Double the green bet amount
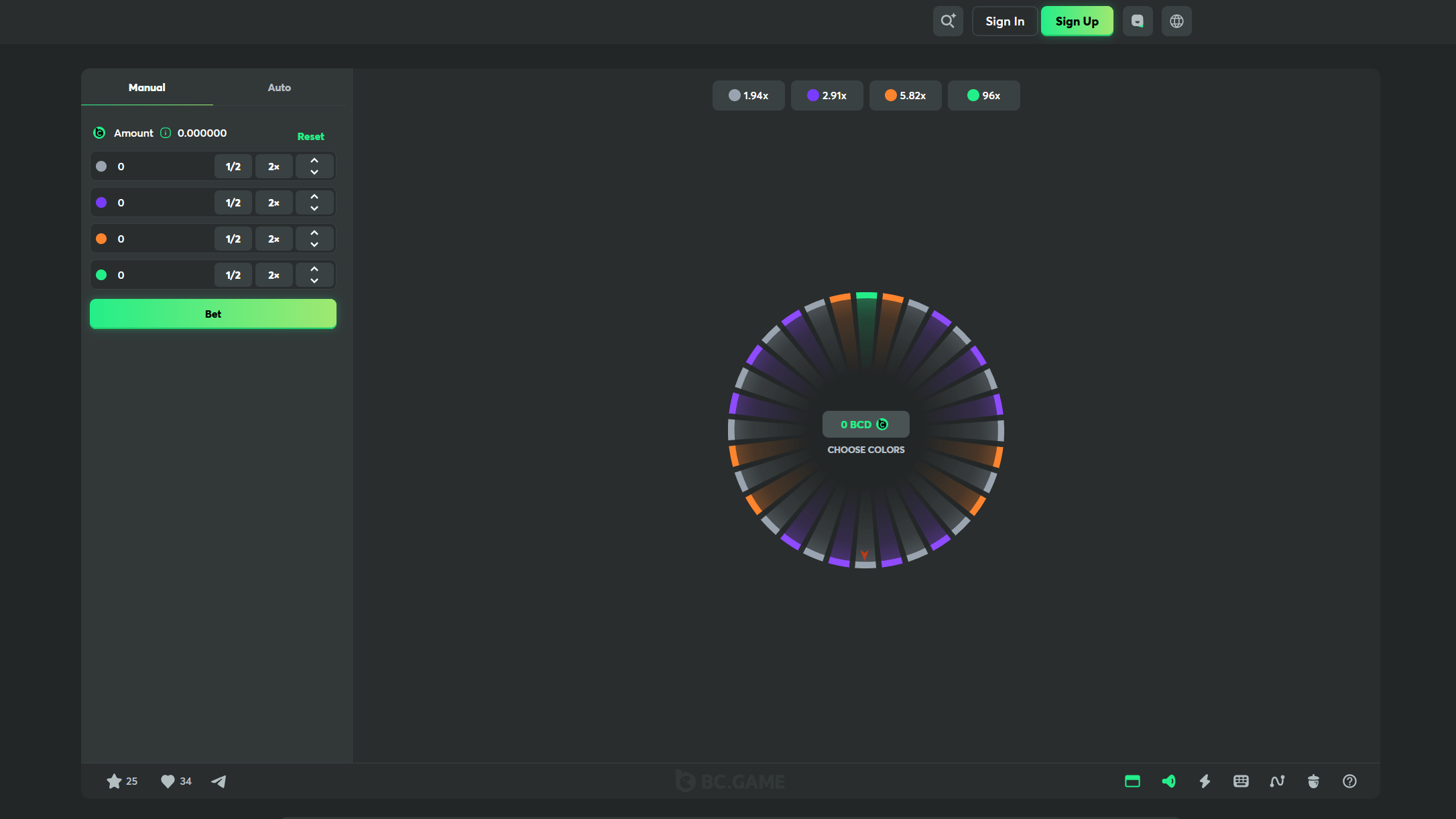1456x819 pixels. pos(274,275)
